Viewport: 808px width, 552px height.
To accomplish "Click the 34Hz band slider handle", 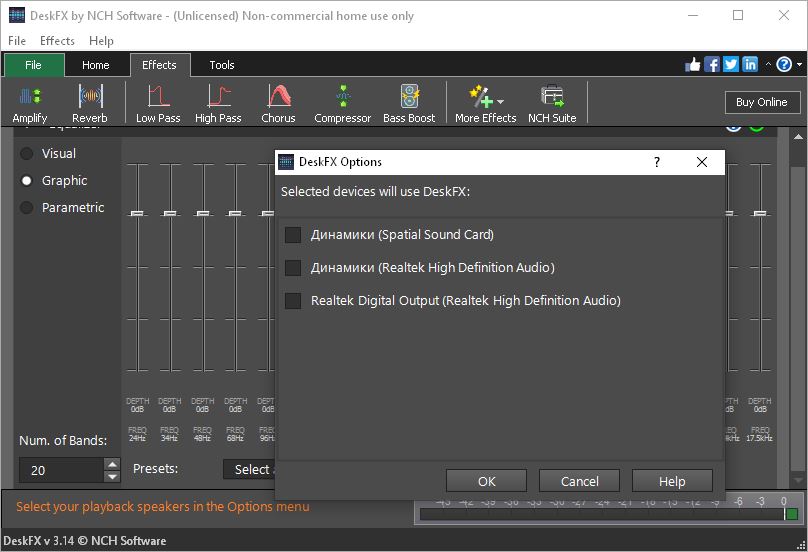I will 170,213.
